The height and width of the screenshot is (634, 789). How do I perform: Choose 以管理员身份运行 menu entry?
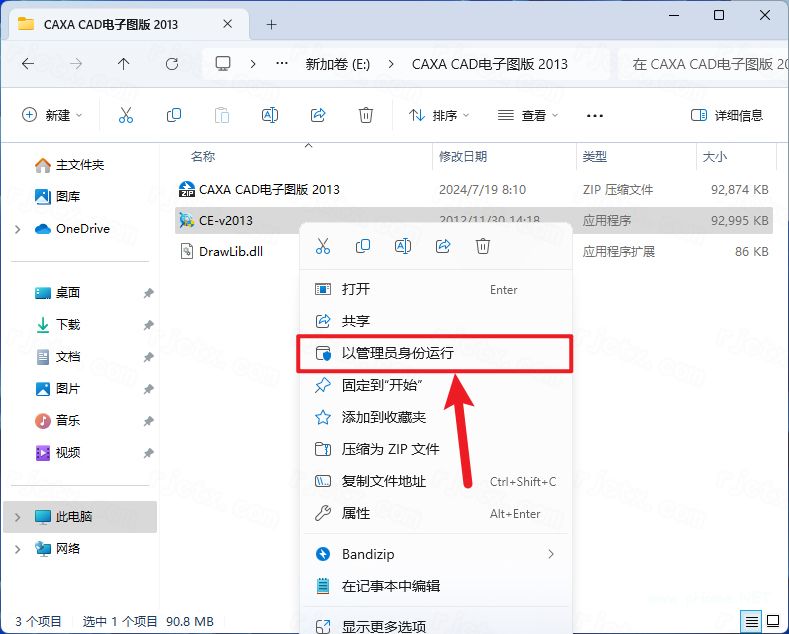click(x=436, y=353)
